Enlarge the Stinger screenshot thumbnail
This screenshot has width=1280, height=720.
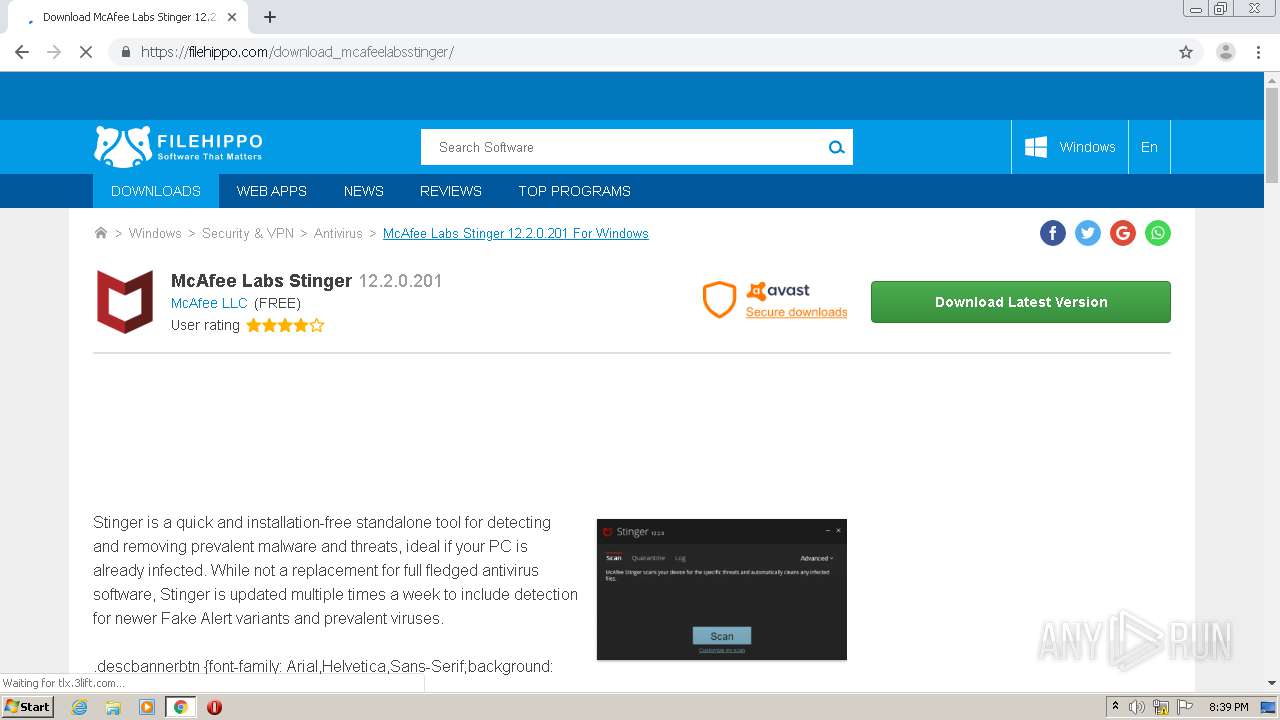point(722,589)
